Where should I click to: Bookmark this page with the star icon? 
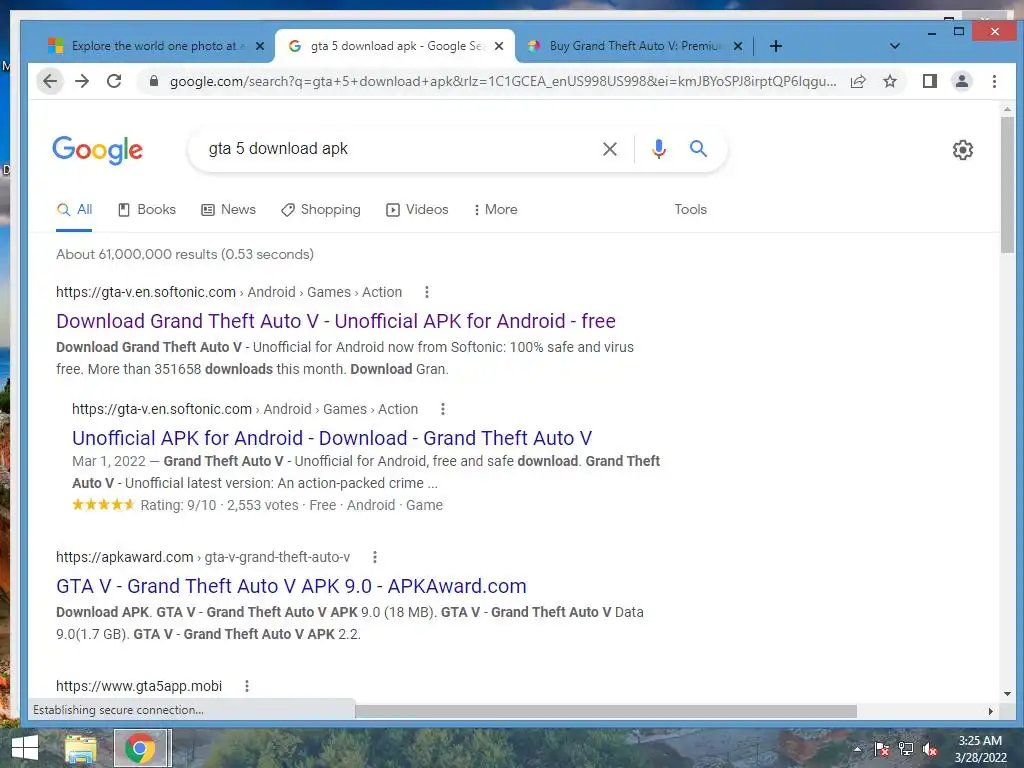point(889,81)
